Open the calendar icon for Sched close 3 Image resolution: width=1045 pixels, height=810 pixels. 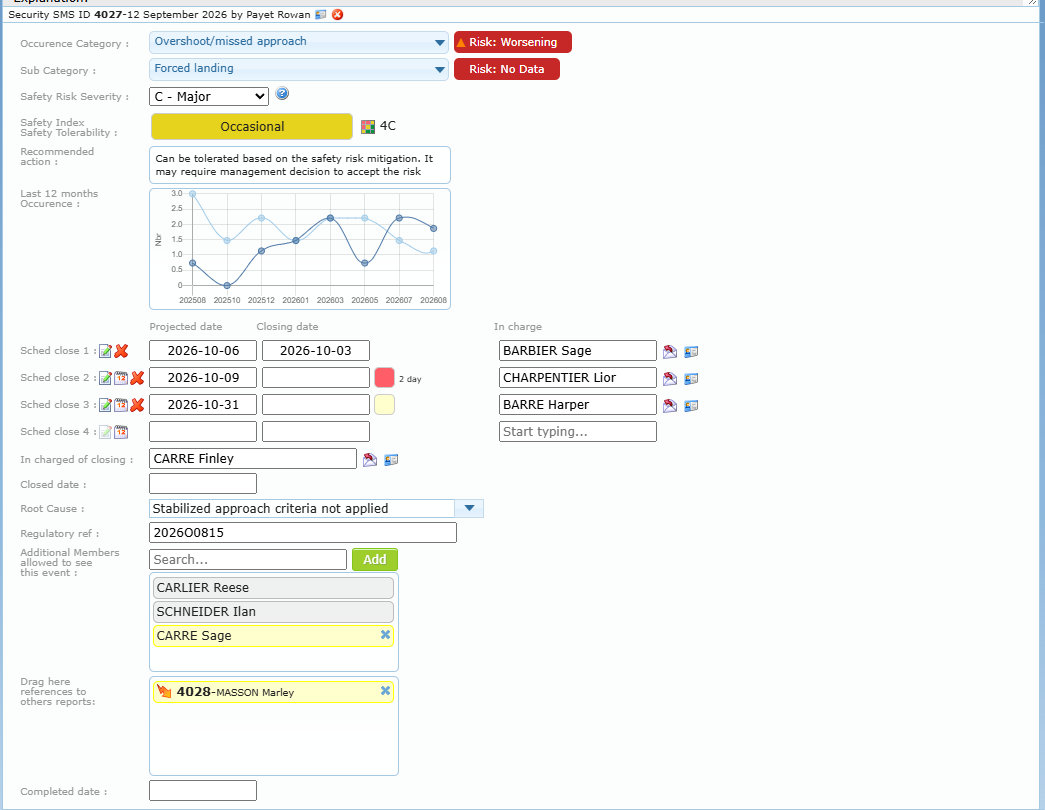(121, 405)
